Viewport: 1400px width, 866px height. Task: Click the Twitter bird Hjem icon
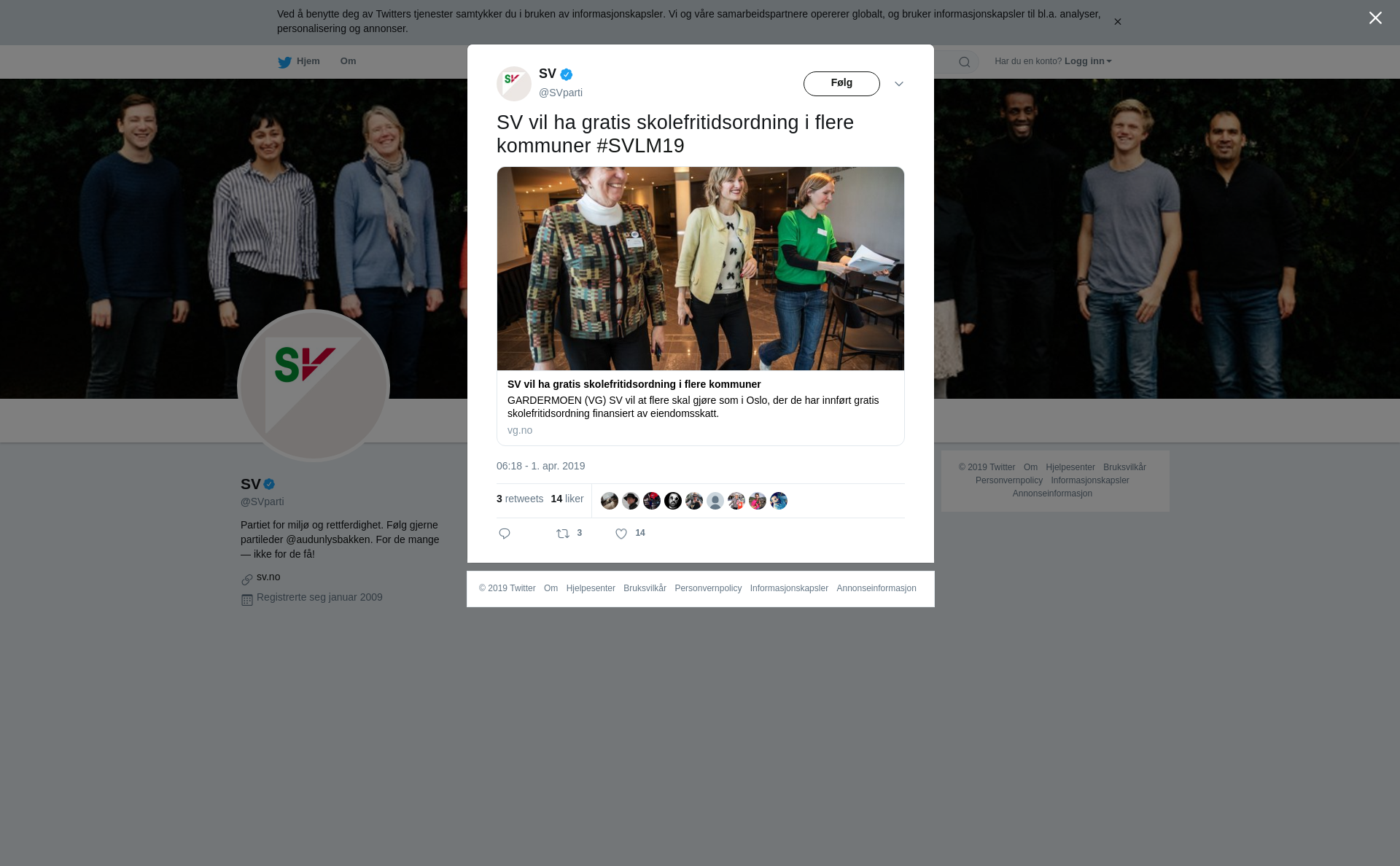(284, 62)
